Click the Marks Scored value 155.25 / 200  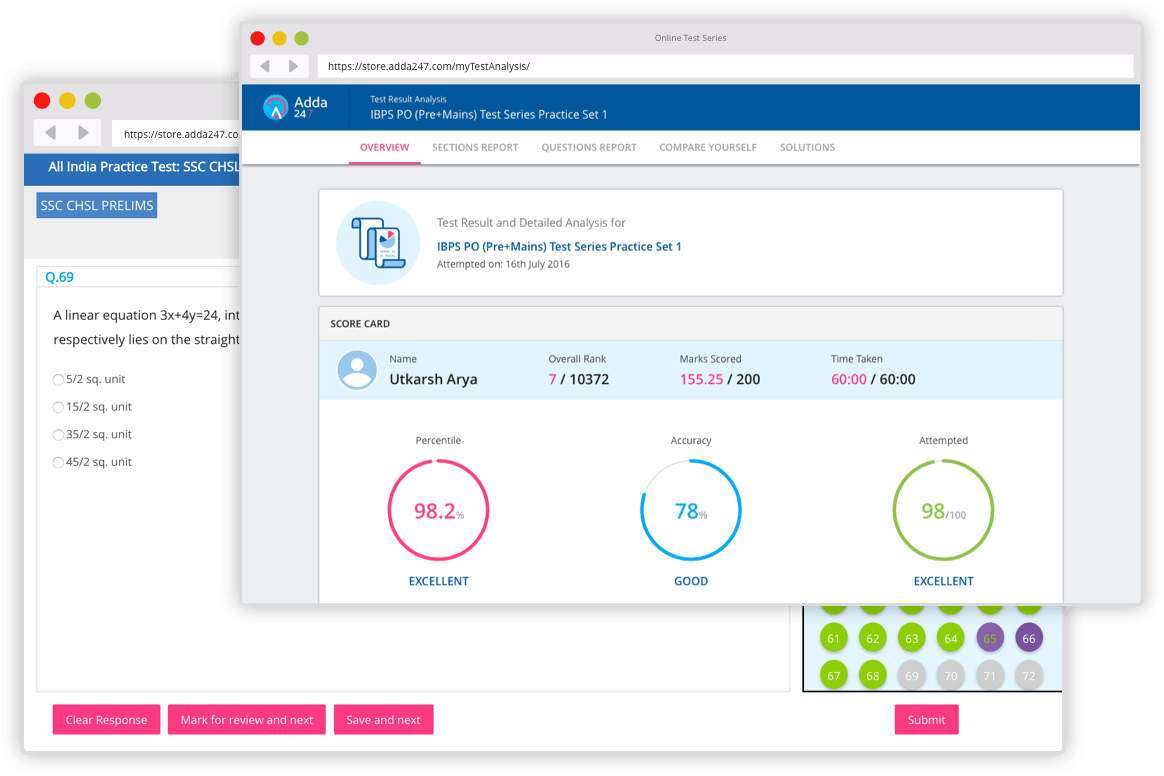tap(719, 379)
